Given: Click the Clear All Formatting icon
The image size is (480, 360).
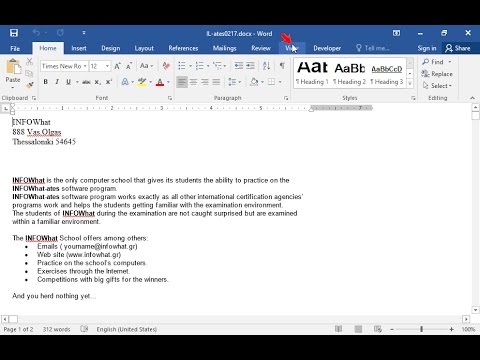Looking at the screenshot, I should 166,66.
